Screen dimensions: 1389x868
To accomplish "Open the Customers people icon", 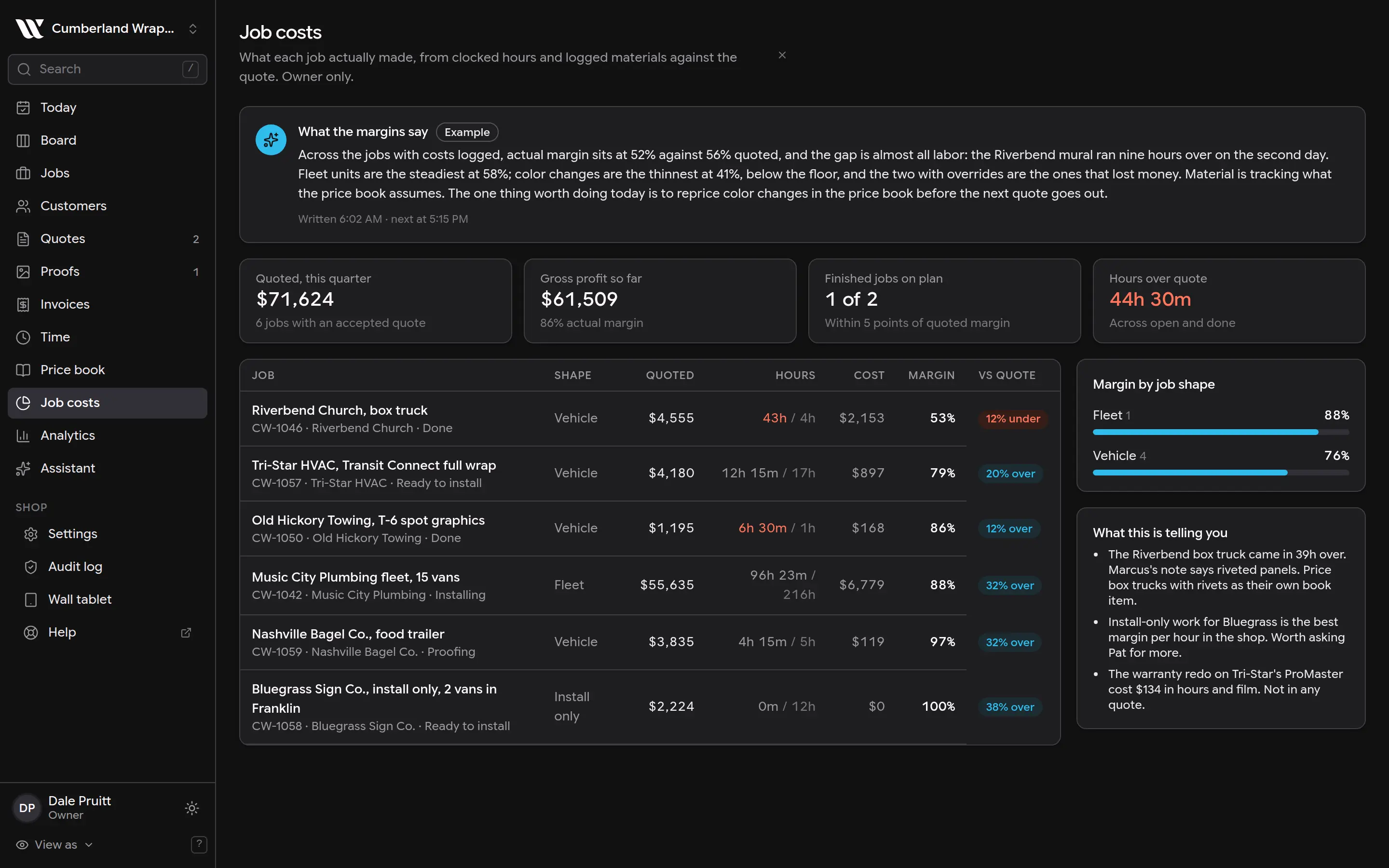I will [x=23, y=205].
